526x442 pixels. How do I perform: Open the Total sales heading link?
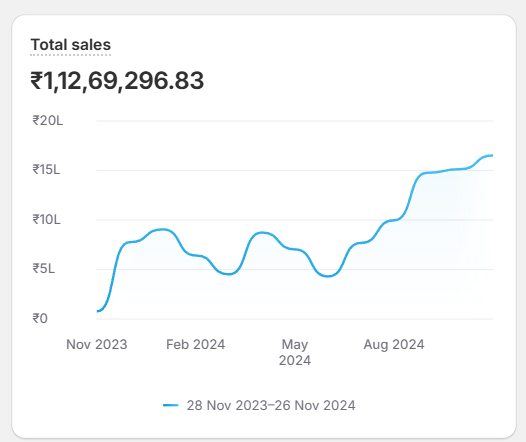[x=70, y=45]
